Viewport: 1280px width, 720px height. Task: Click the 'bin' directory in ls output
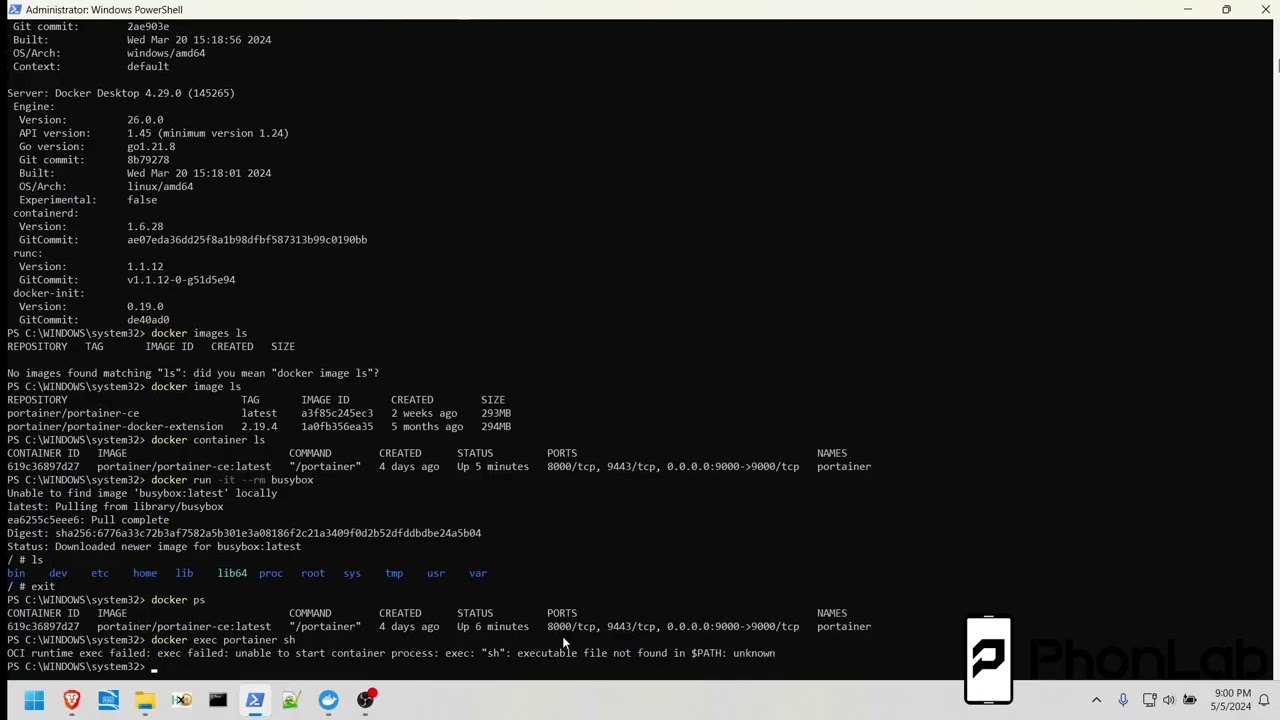click(x=16, y=573)
